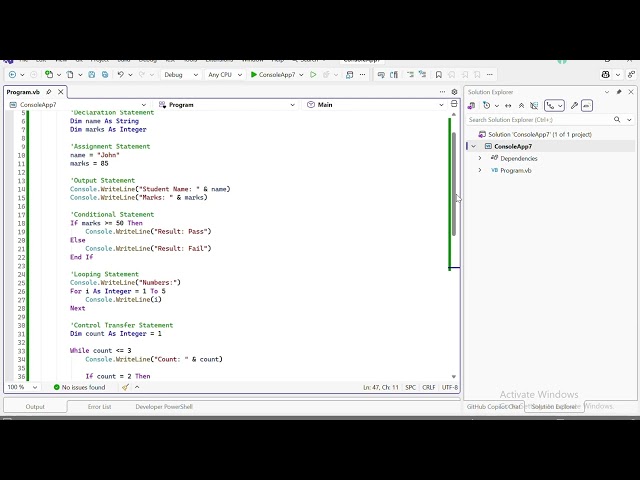Click the main toolbar overflow ellipsis after bookmarks
640x480 pixels.
click(490, 75)
